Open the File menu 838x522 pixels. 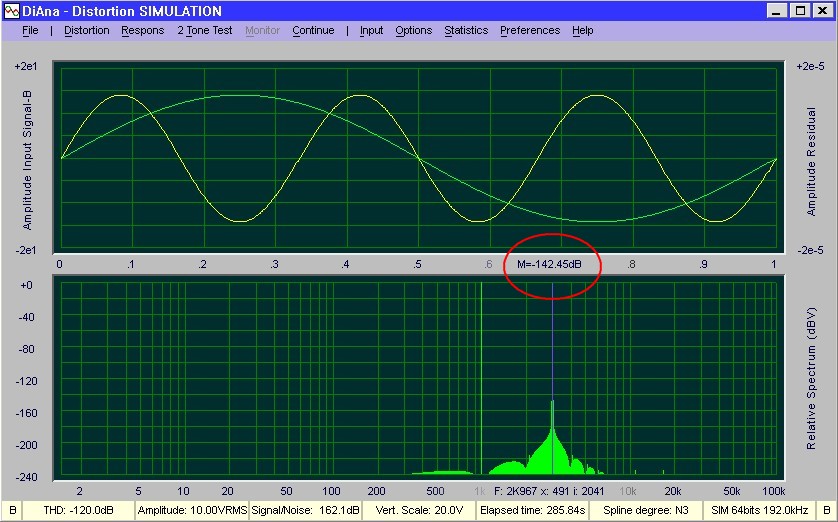coord(30,30)
